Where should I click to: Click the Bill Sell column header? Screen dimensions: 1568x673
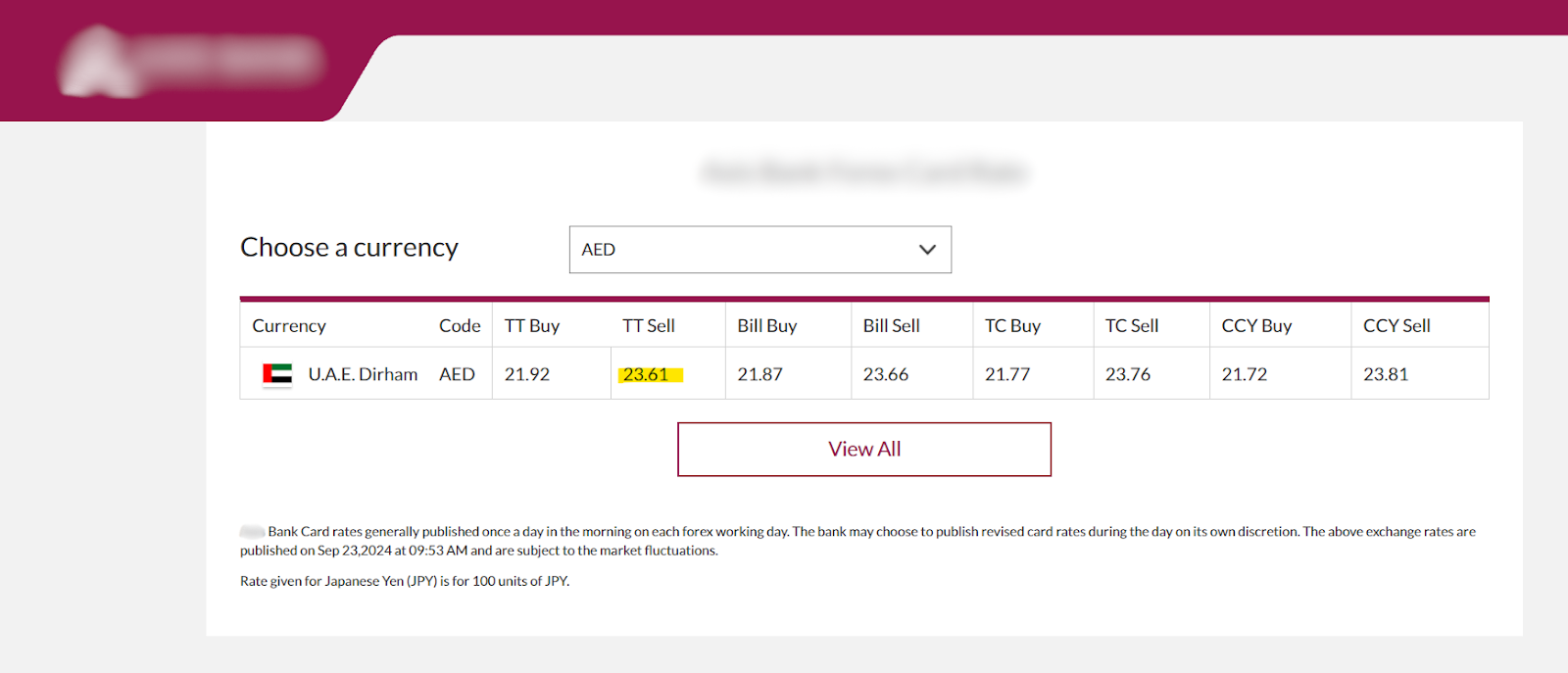(892, 326)
